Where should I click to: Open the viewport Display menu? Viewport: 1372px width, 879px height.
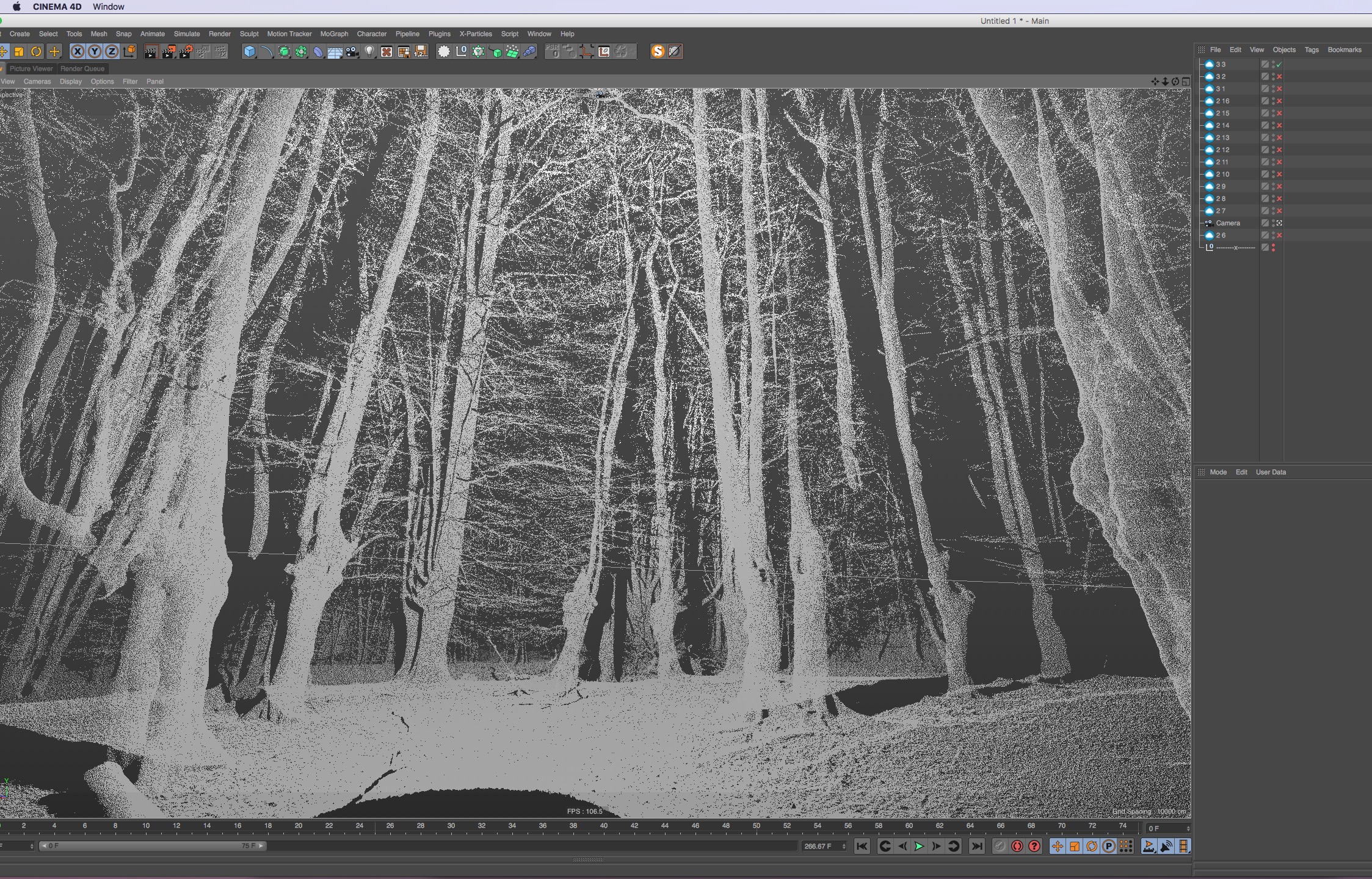(x=71, y=81)
